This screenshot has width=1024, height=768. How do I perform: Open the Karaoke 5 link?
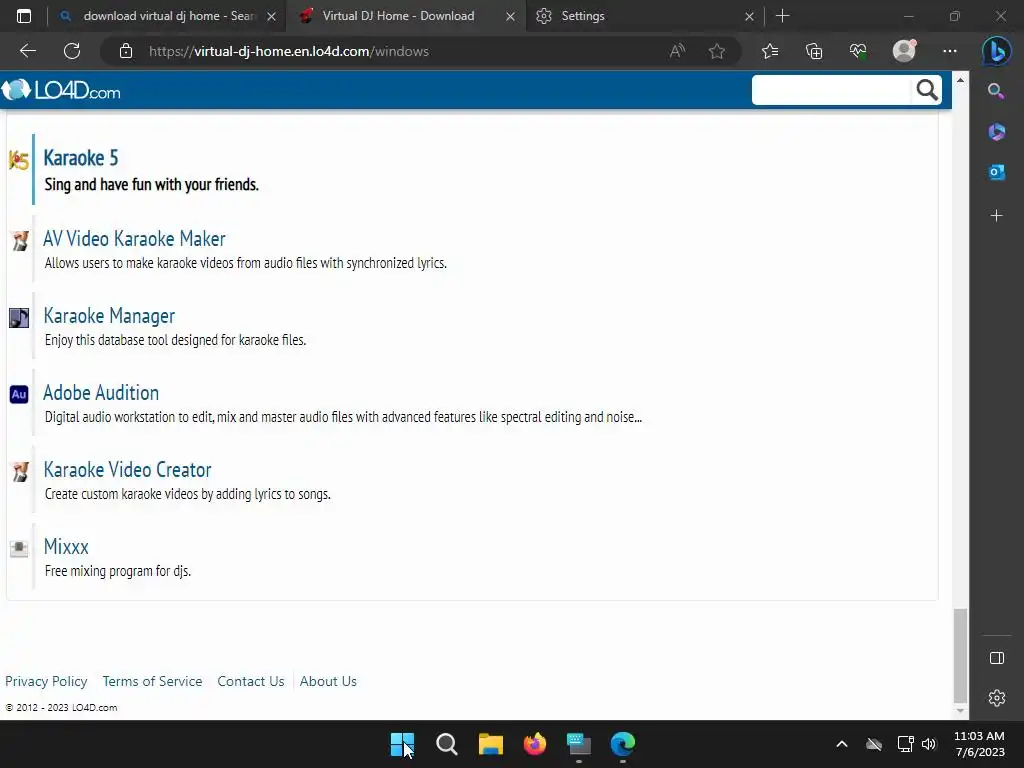pos(81,158)
